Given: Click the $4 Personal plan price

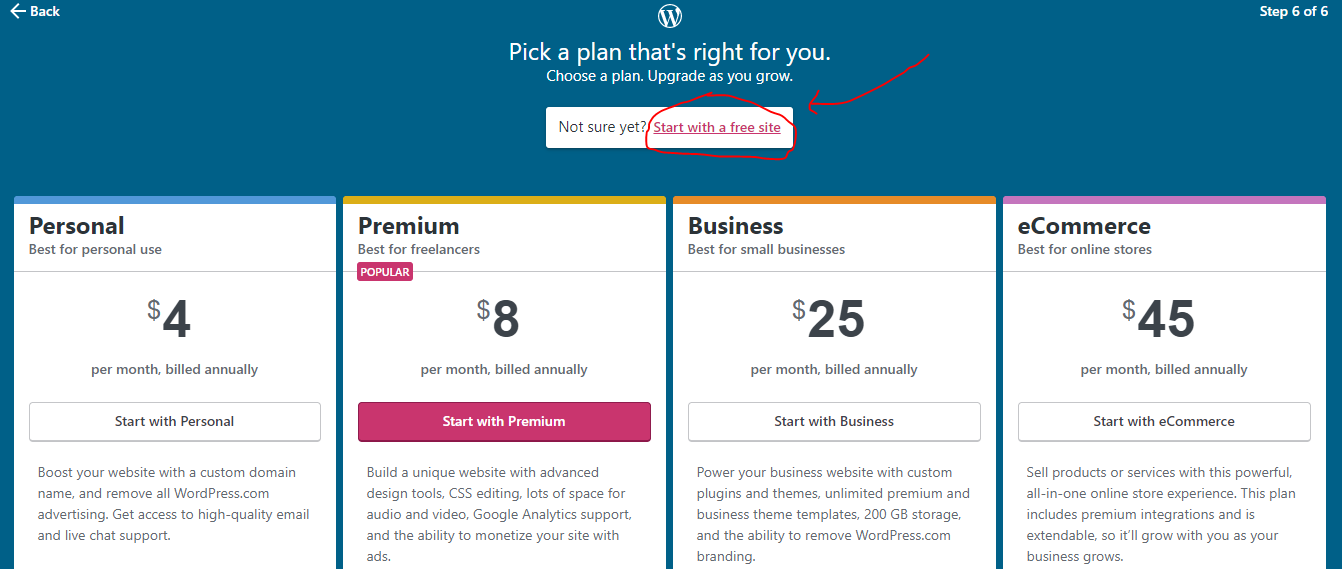Looking at the screenshot, I should tap(170, 319).
